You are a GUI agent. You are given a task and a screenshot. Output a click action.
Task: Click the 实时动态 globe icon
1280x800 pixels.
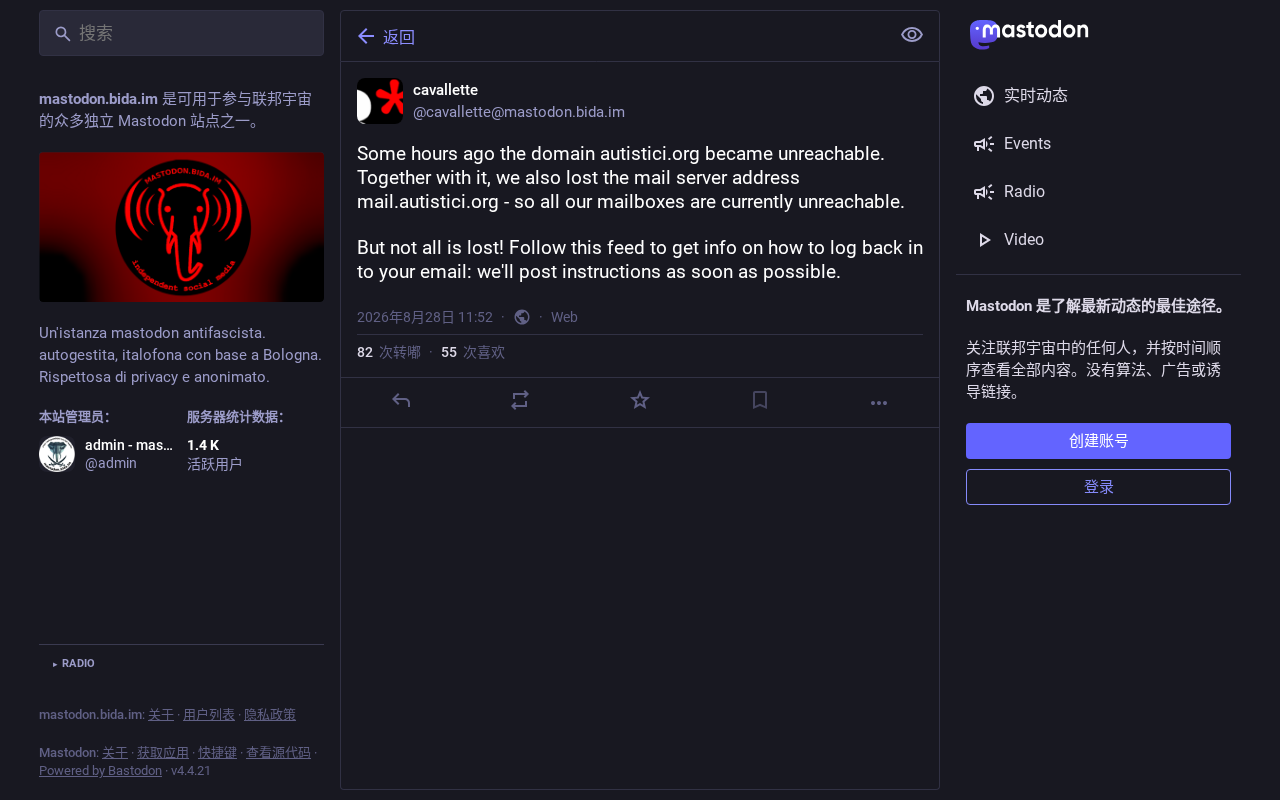984,96
